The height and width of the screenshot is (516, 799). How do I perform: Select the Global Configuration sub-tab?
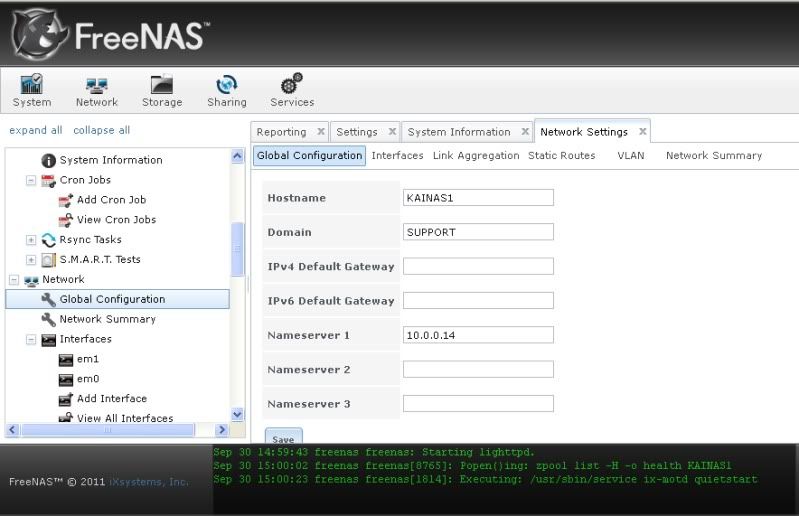point(309,155)
